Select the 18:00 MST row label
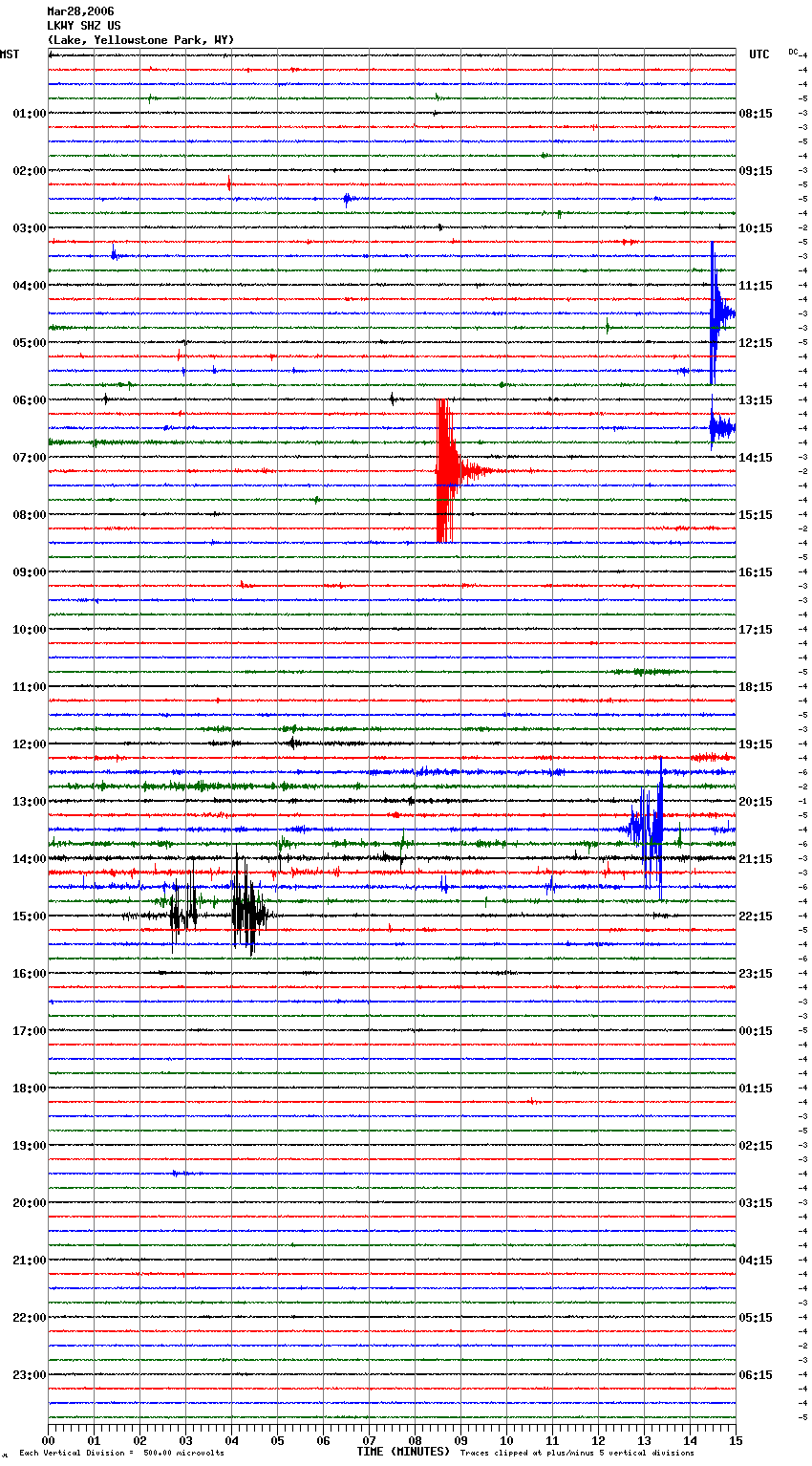812x1466 pixels. pos(30,1089)
